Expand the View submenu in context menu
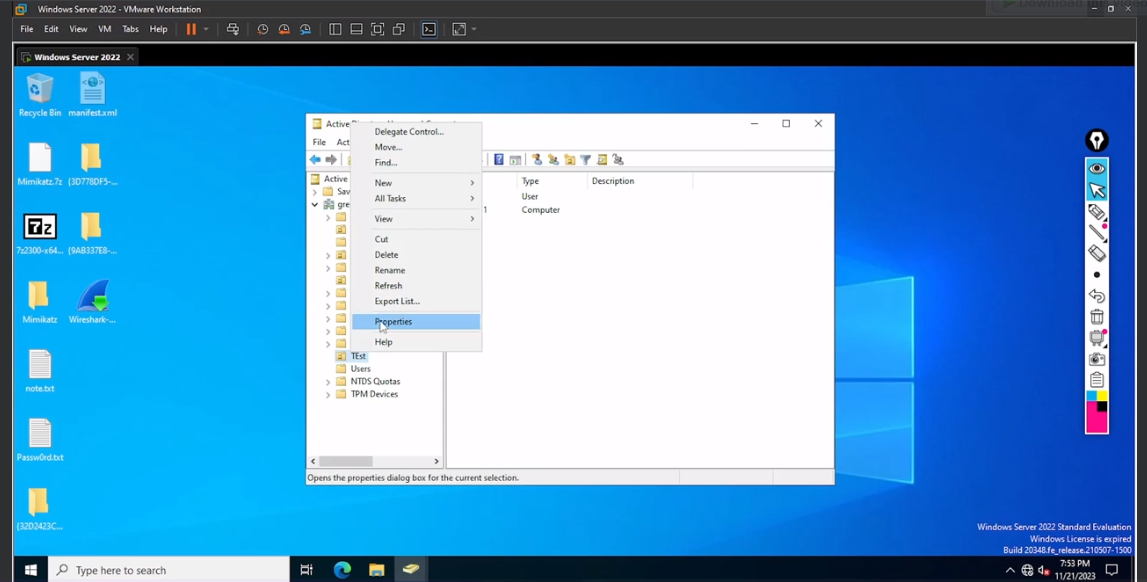1147x582 pixels. pyautogui.click(x=415, y=219)
